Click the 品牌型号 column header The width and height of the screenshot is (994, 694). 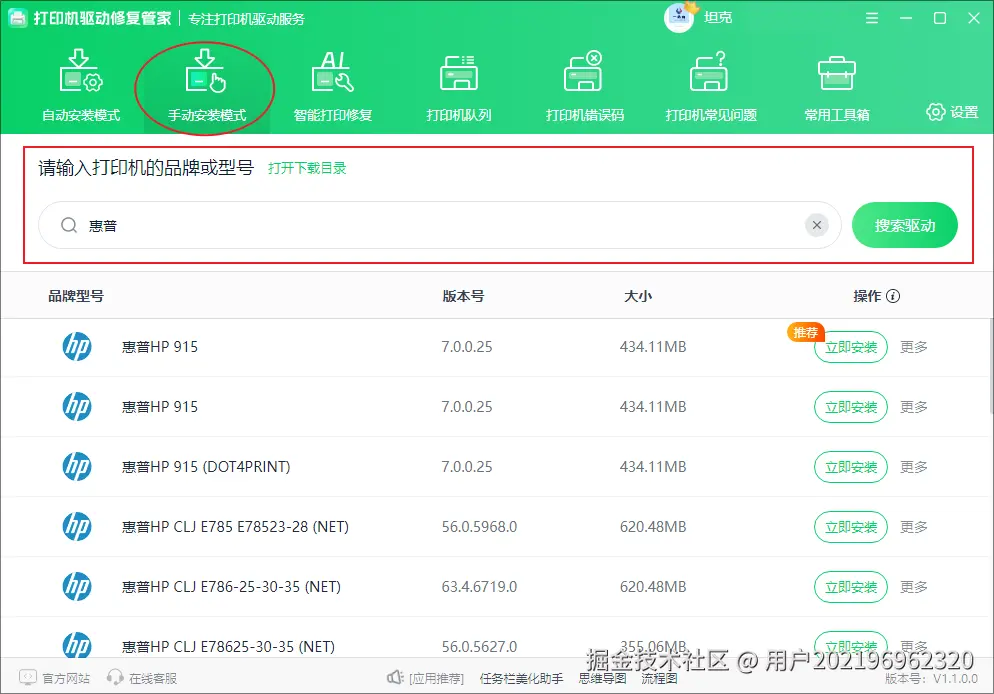pyautogui.click(x=76, y=296)
